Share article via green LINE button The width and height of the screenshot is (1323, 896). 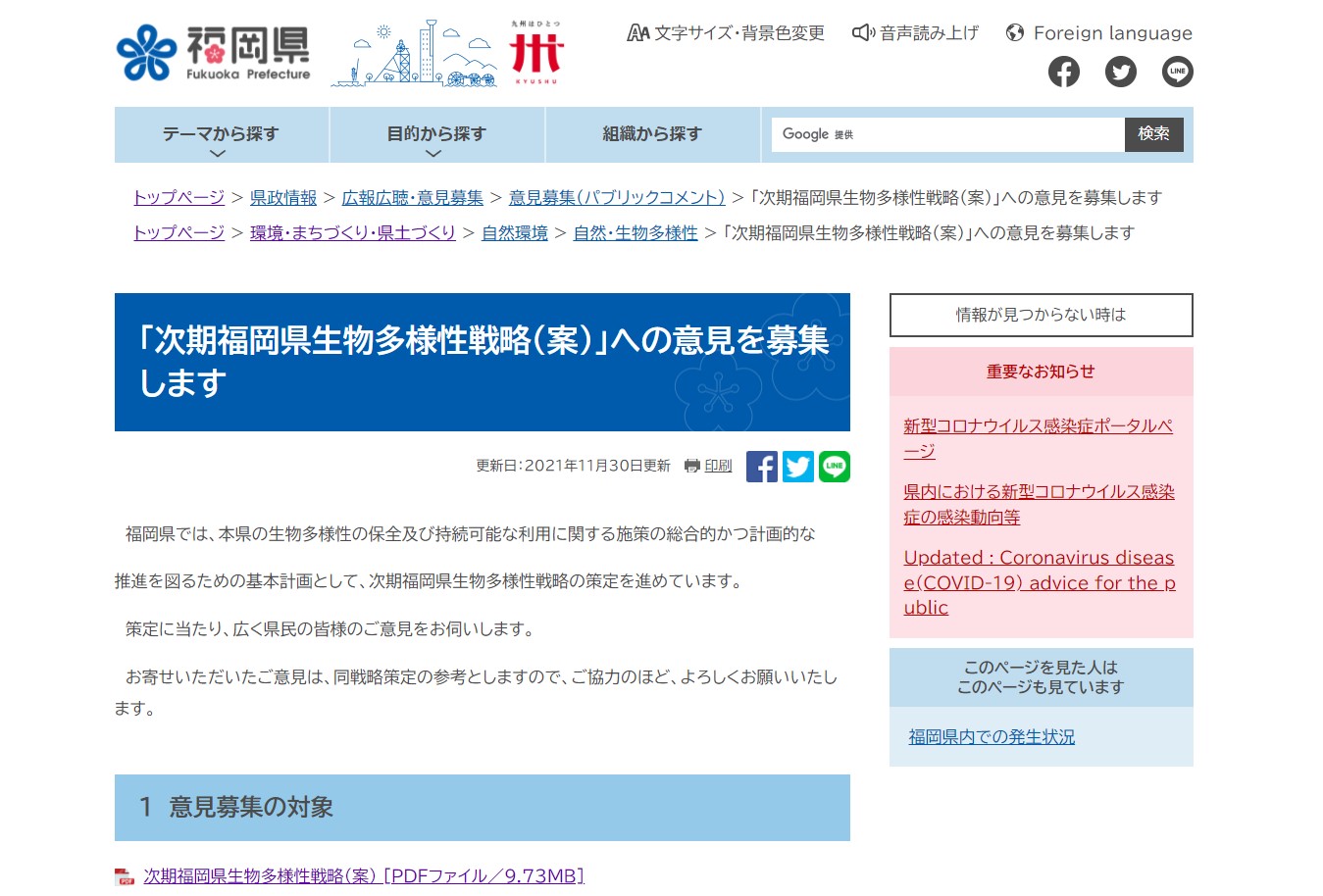click(x=834, y=467)
